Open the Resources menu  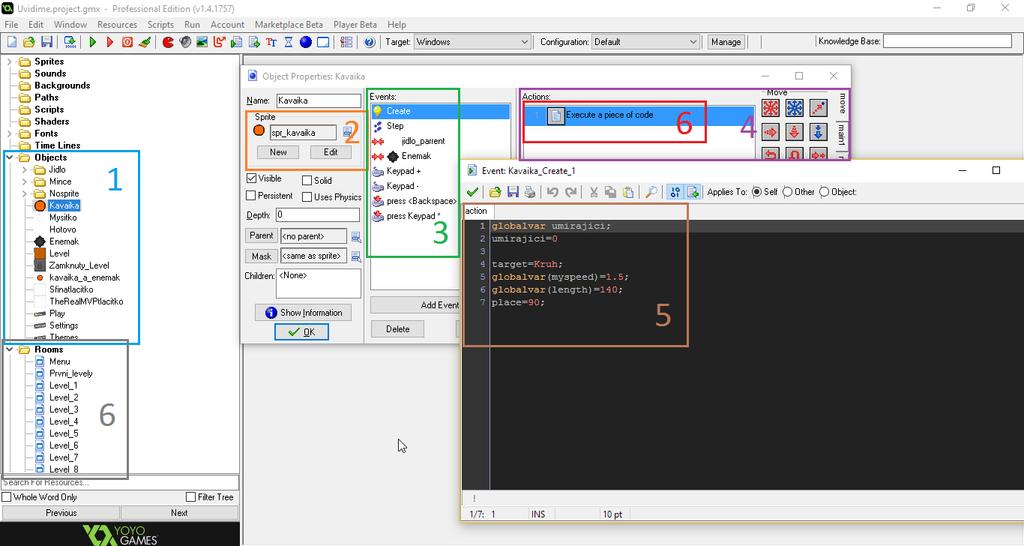pos(118,25)
